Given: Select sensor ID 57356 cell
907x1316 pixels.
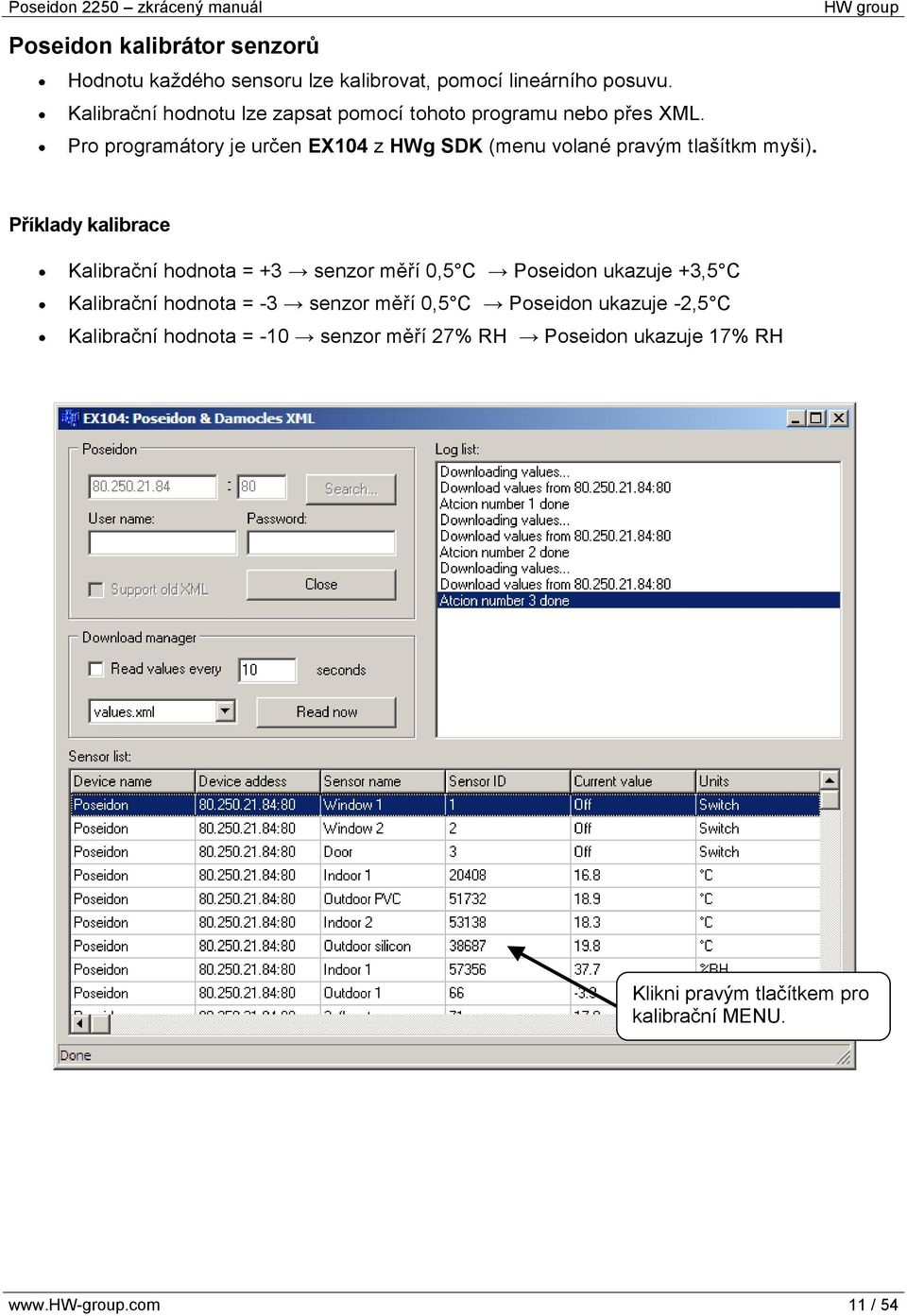Looking at the screenshot, I should coord(508,969).
